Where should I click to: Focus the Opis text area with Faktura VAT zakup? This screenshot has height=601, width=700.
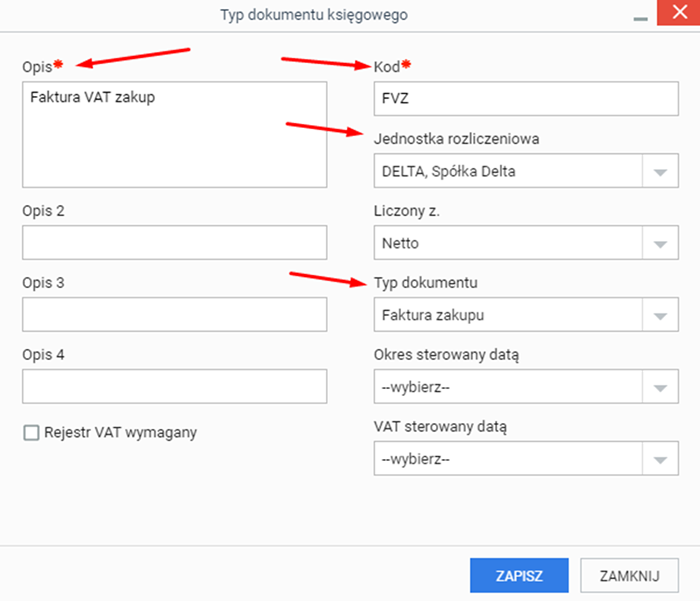[x=175, y=134]
